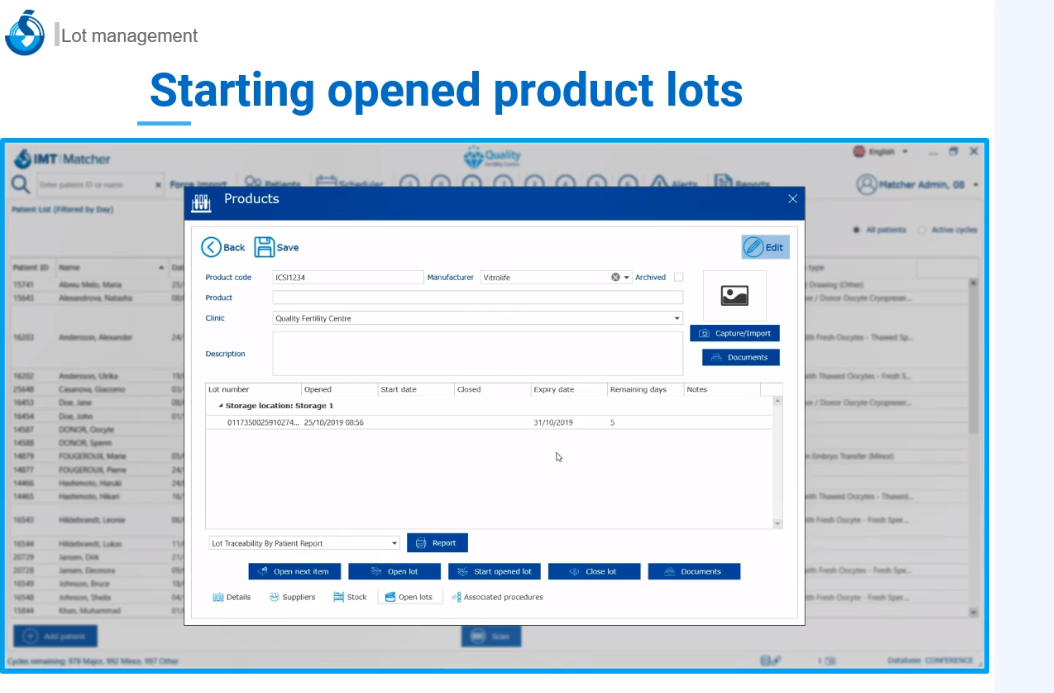Select the Active cycles radio button
Viewport: 1054px width, 693px height.
tap(922, 230)
